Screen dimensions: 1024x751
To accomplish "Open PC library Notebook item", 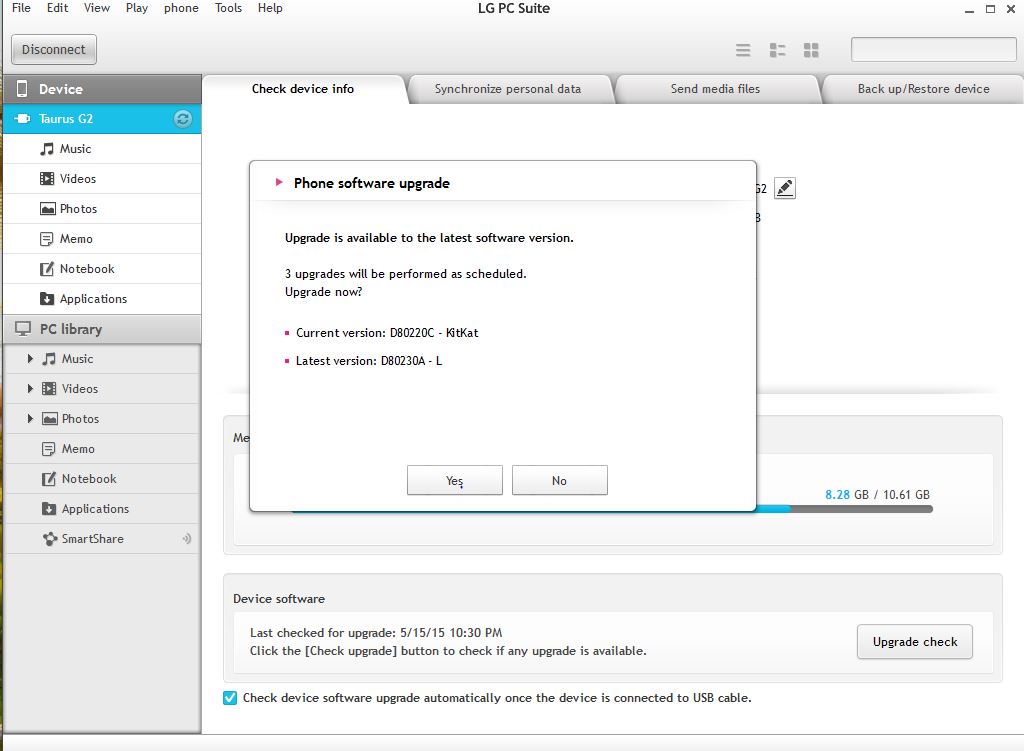I will tap(103, 479).
